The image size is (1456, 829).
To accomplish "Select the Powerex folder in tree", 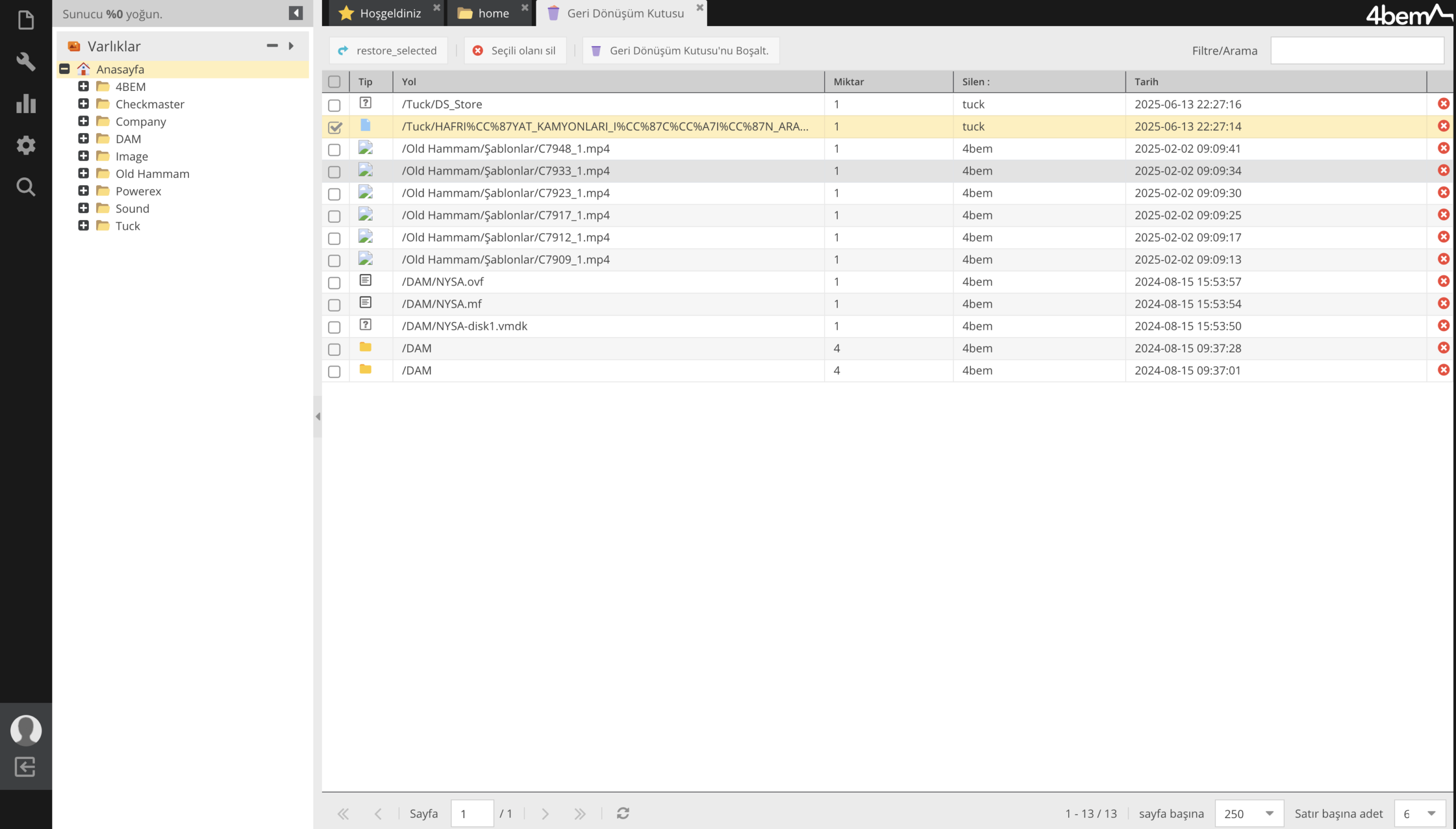I will coord(138,191).
